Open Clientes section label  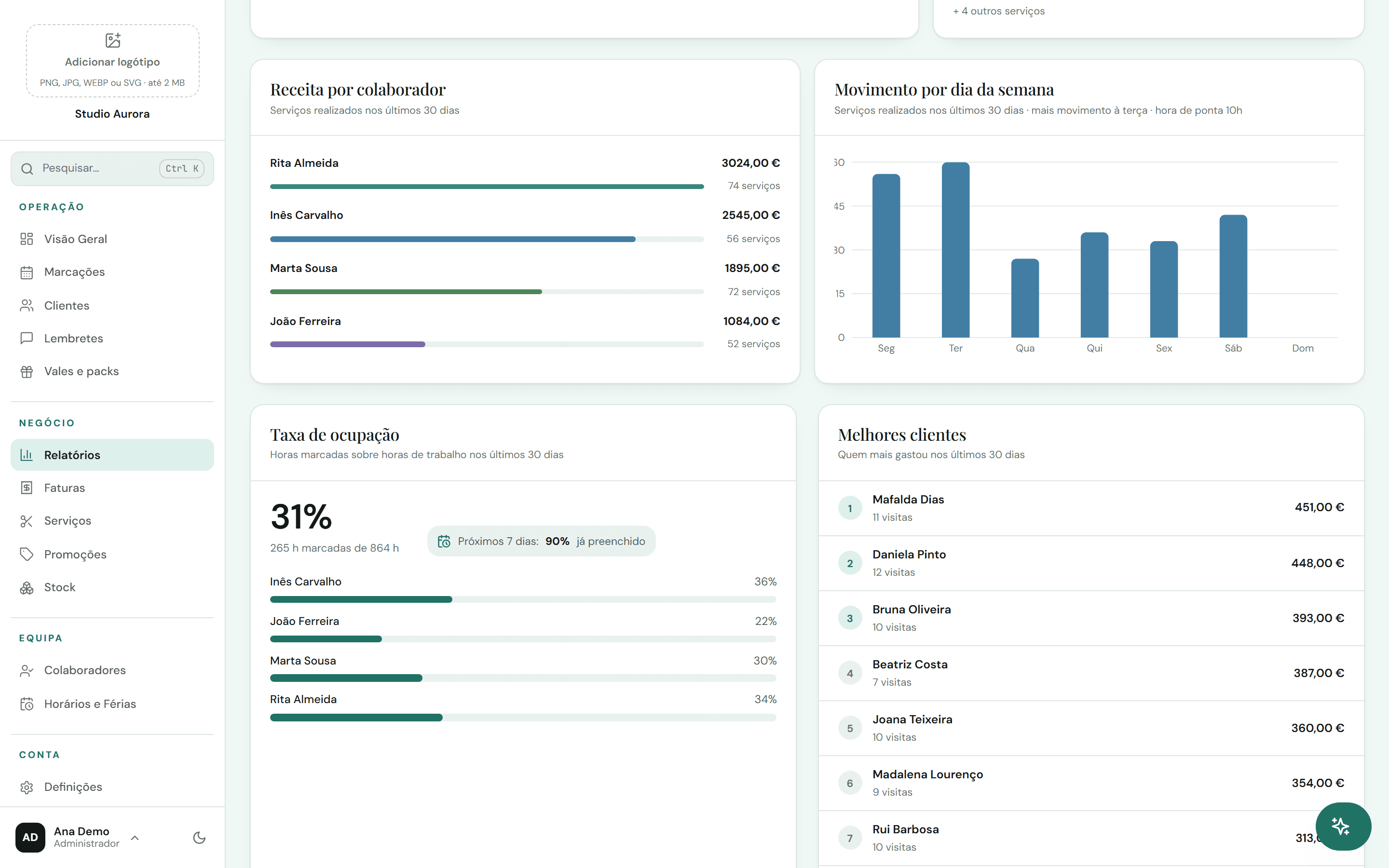click(x=67, y=305)
